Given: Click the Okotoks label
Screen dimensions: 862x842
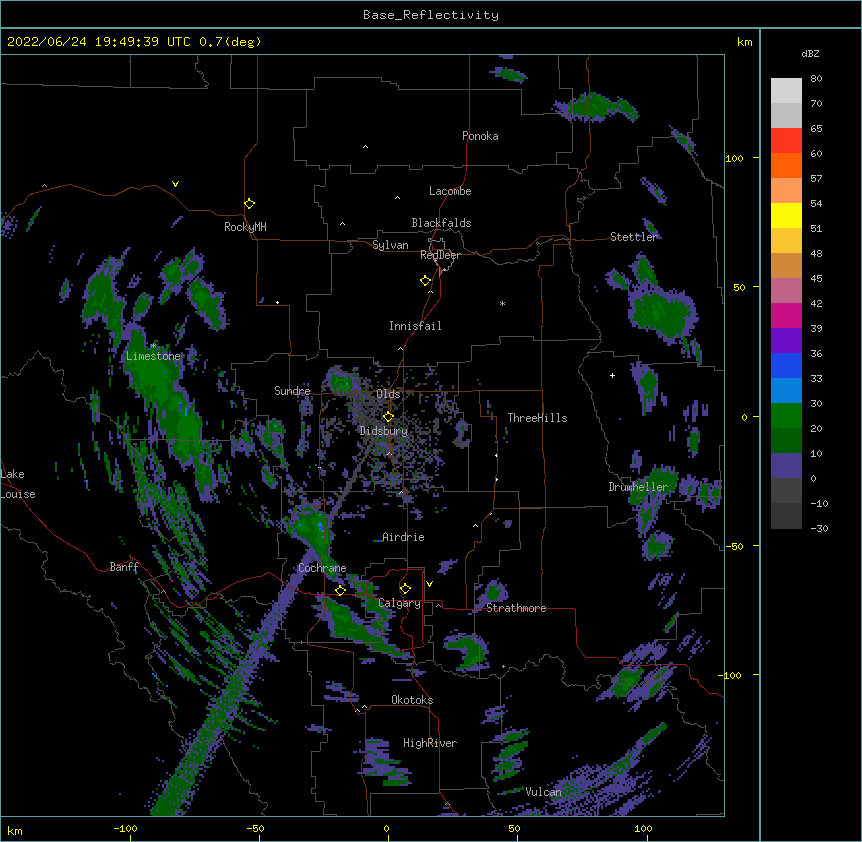Looking at the screenshot, I should (x=412, y=700).
